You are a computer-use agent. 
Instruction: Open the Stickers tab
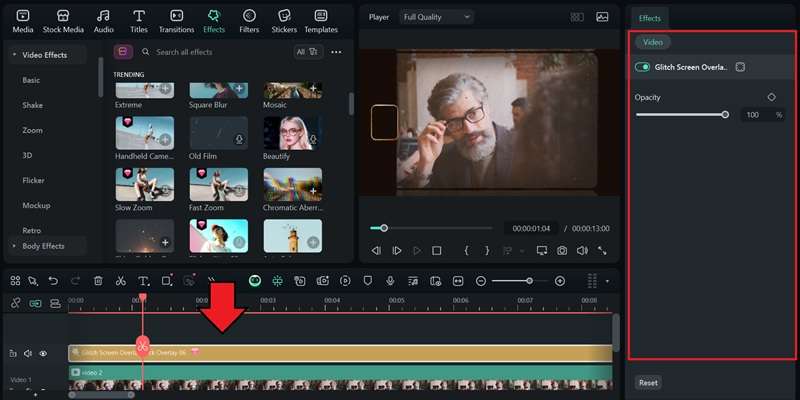tap(284, 21)
